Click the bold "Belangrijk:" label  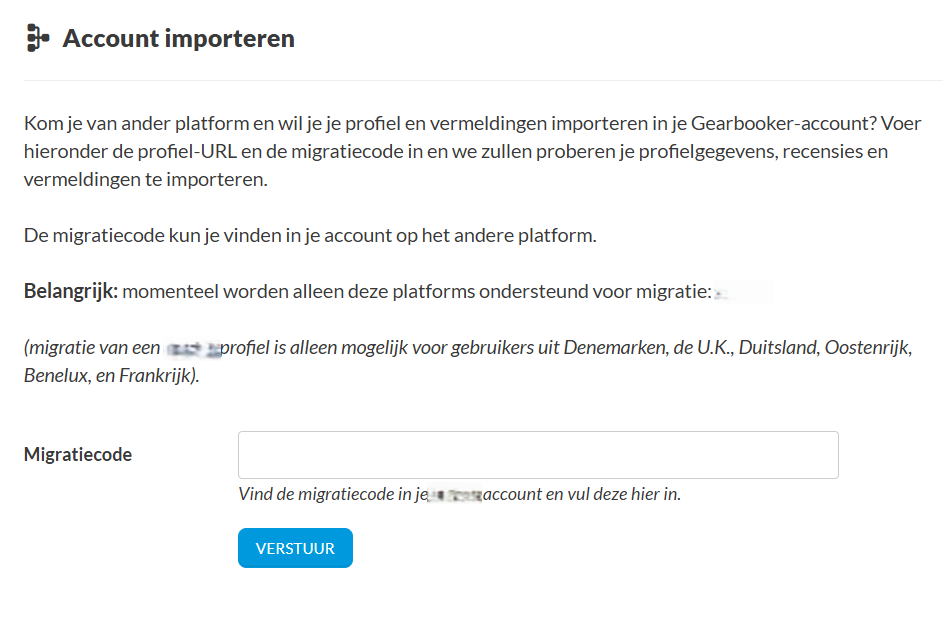(71, 292)
